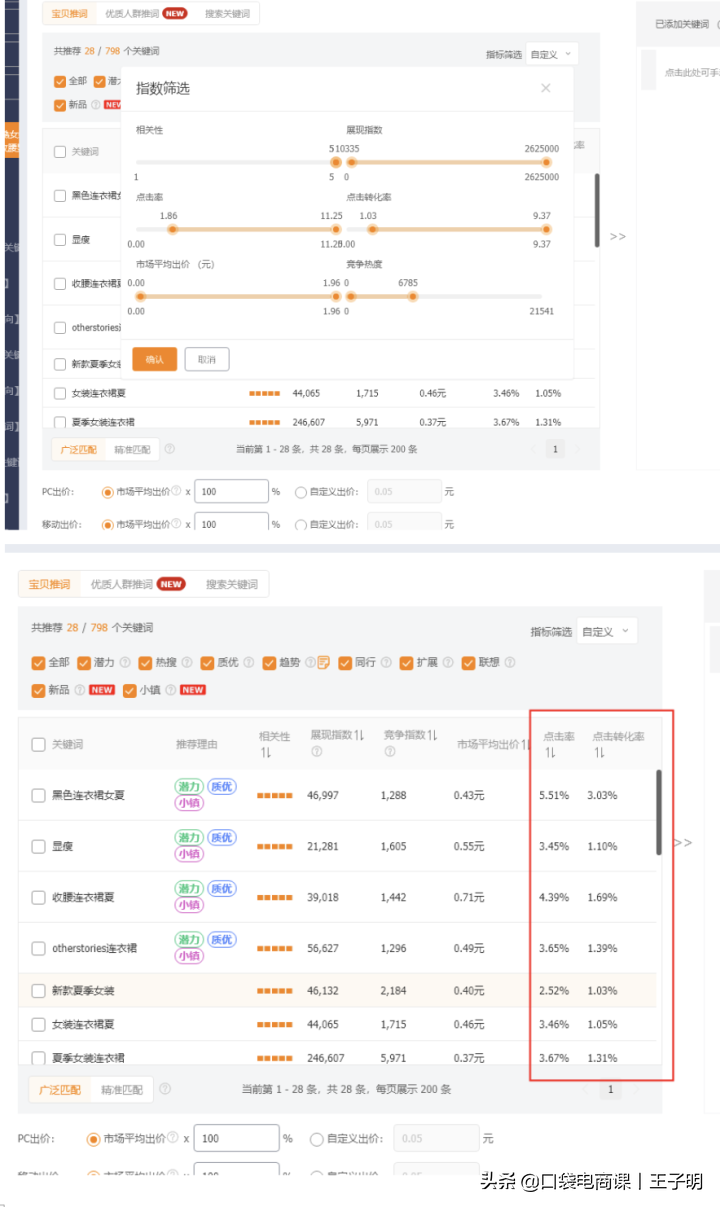Open the orange note icon beside 趋势

pyautogui.click(x=324, y=663)
